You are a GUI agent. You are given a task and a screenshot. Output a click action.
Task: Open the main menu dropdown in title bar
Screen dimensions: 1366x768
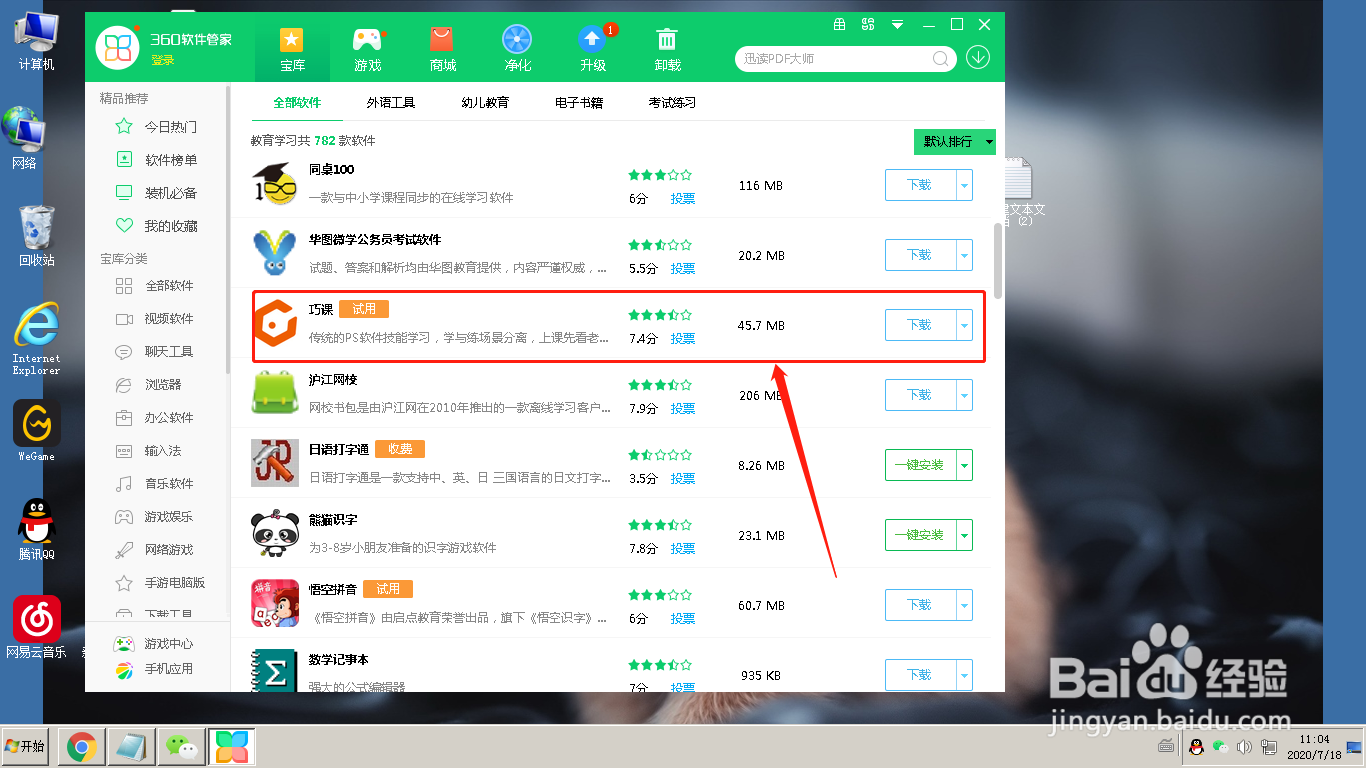pos(898,24)
